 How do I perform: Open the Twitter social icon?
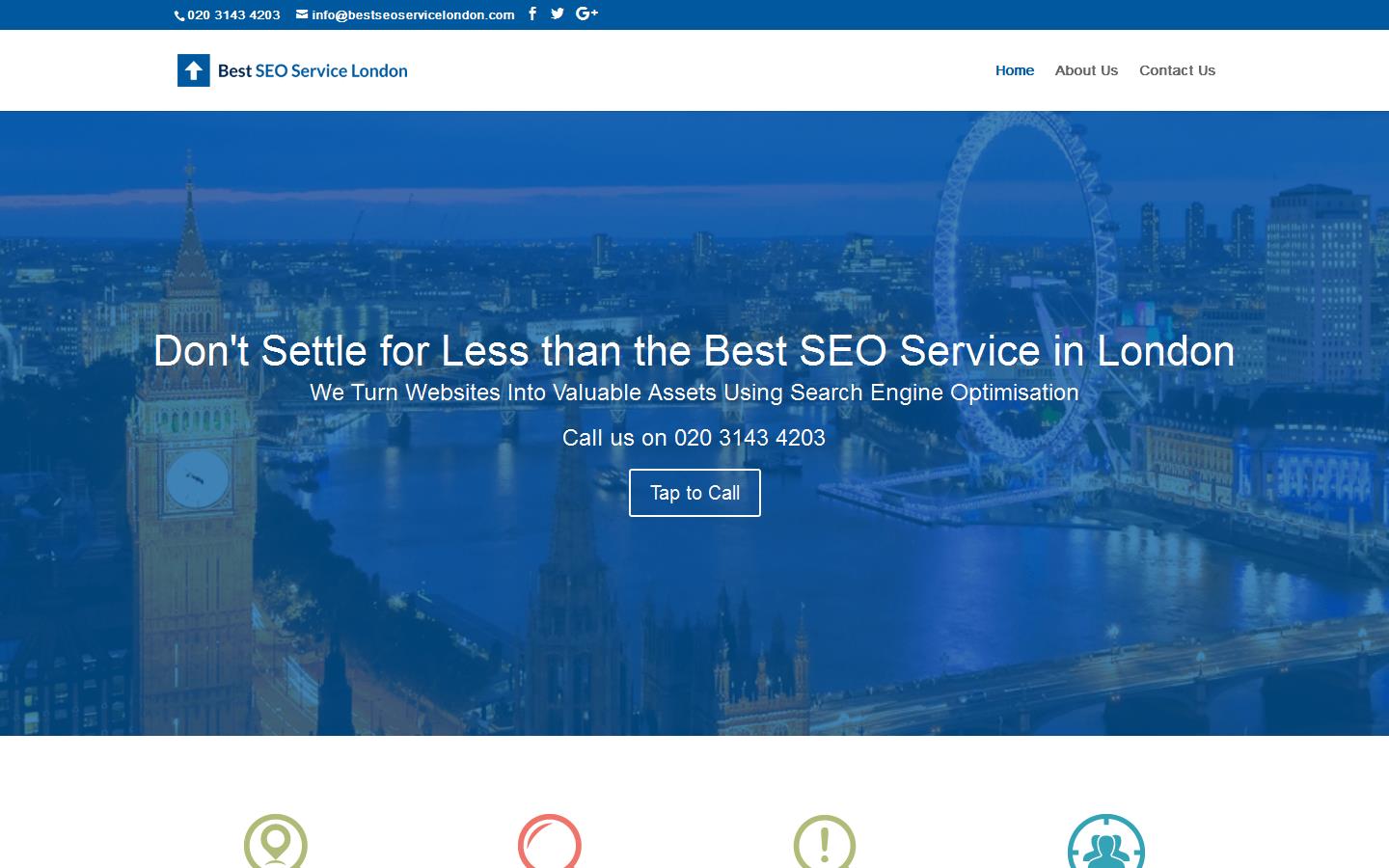(558, 14)
